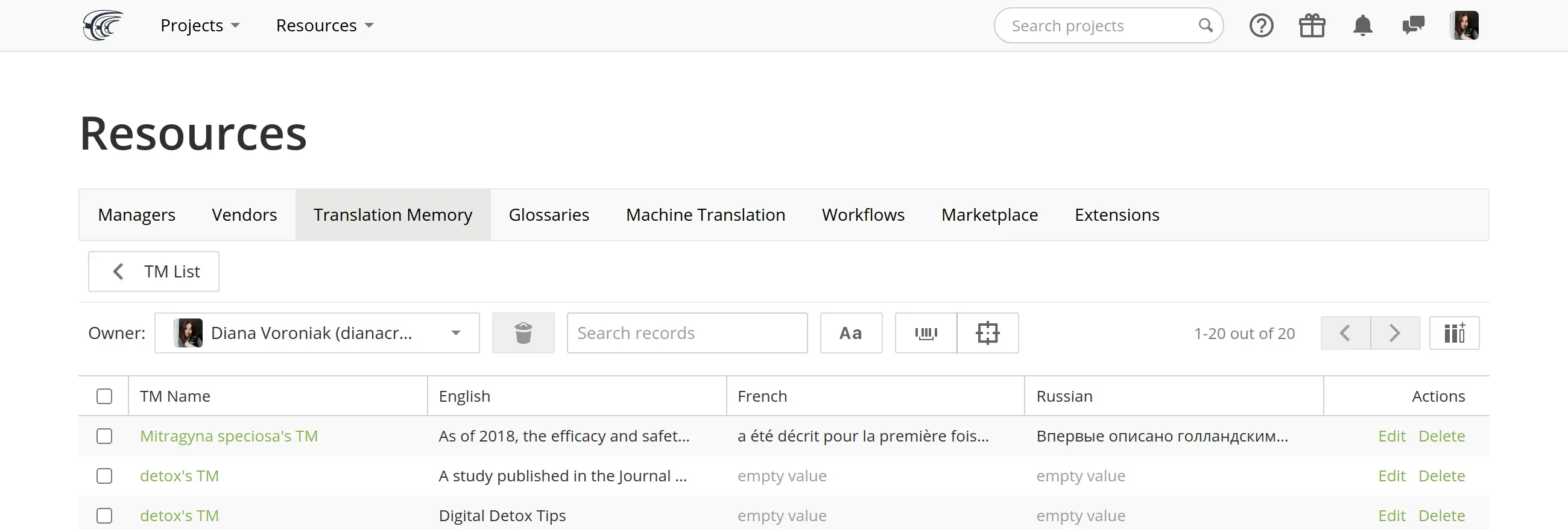Screen dimensions: 1568x529
Task: Delete the 'A study published' record
Action: click(1441, 476)
